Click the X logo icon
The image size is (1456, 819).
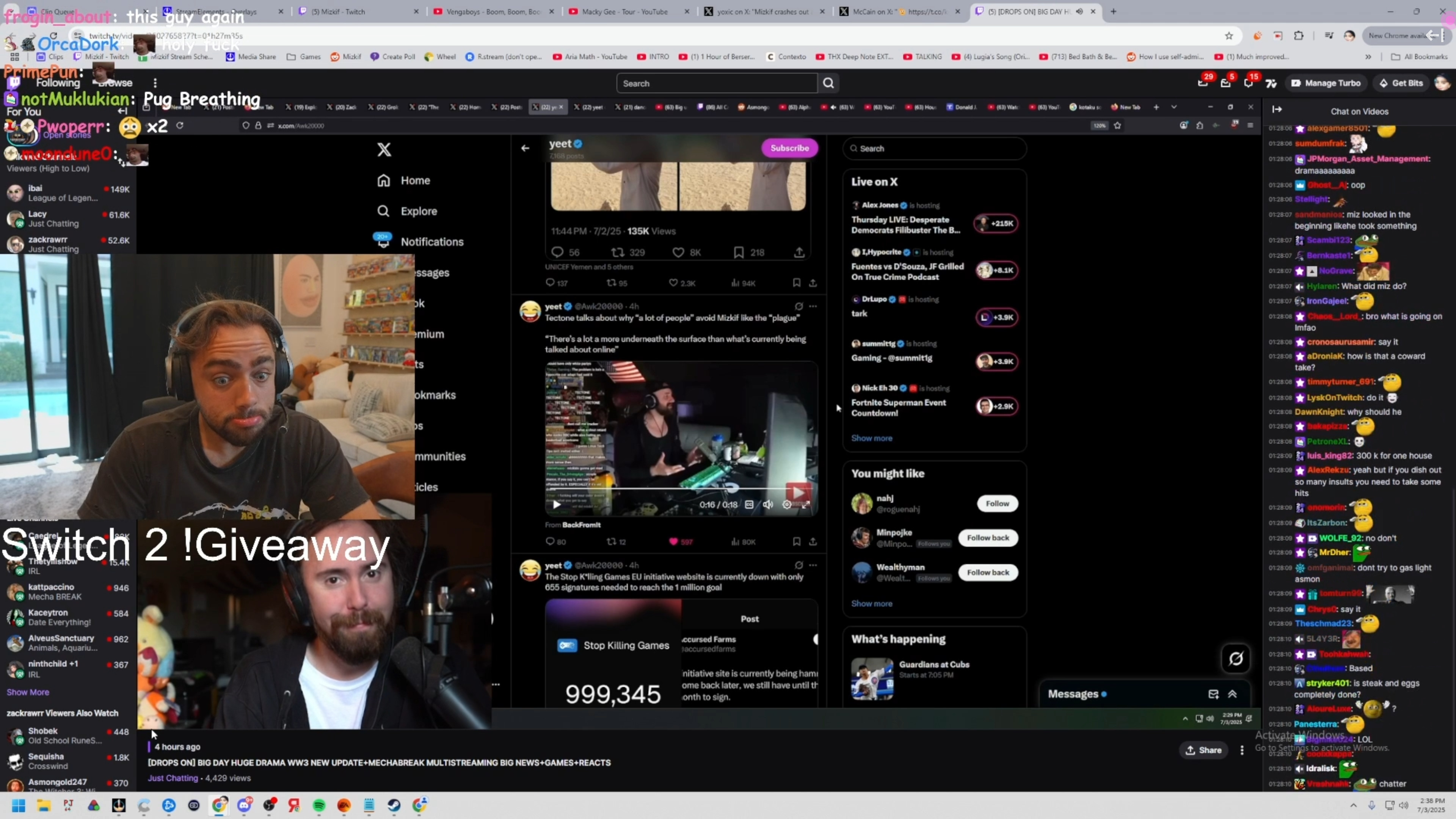(384, 149)
